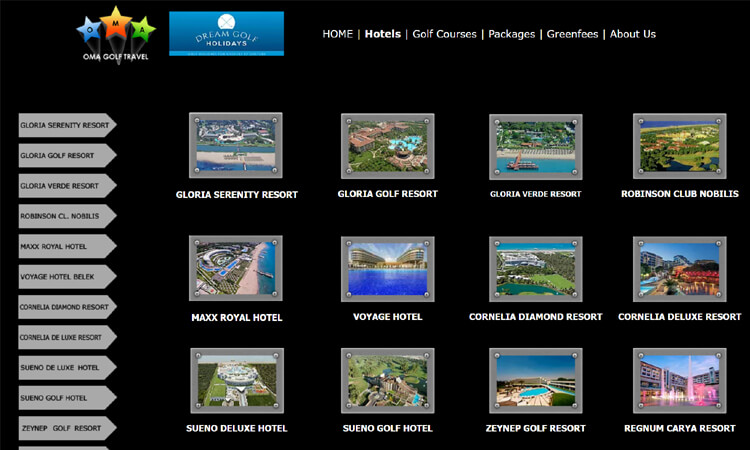Viewport: 750px width, 450px height.
Task: Click the GLORIA VERDE RESORT caption link
Action: click(536, 194)
